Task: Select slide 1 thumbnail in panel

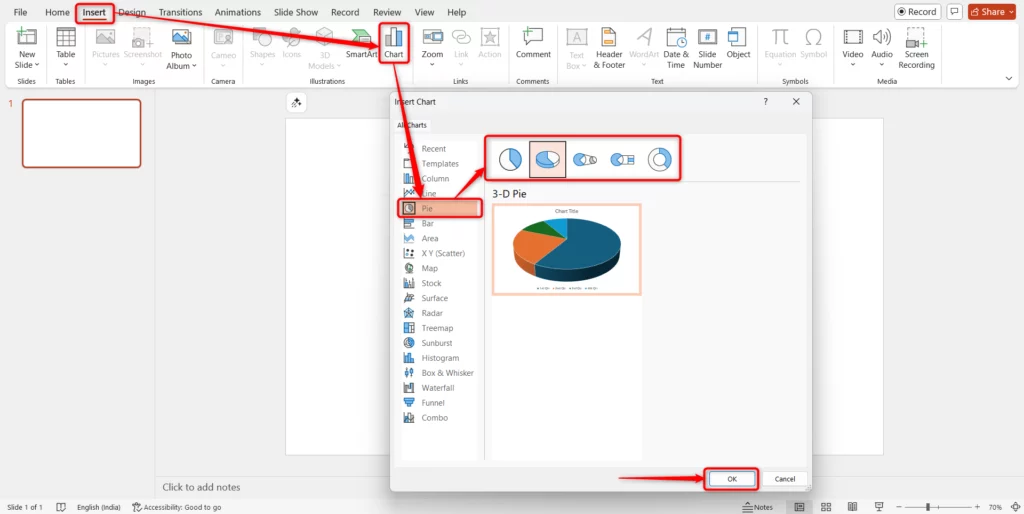Action: click(x=81, y=133)
